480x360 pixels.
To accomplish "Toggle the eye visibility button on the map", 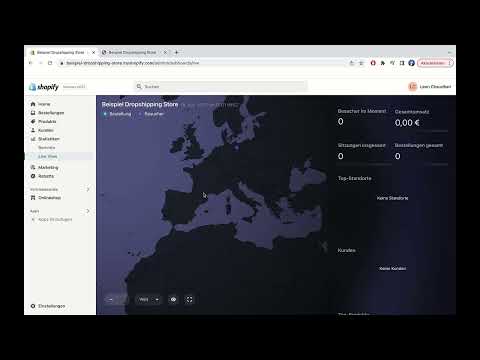I will pyautogui.click(x=173, y=299).
